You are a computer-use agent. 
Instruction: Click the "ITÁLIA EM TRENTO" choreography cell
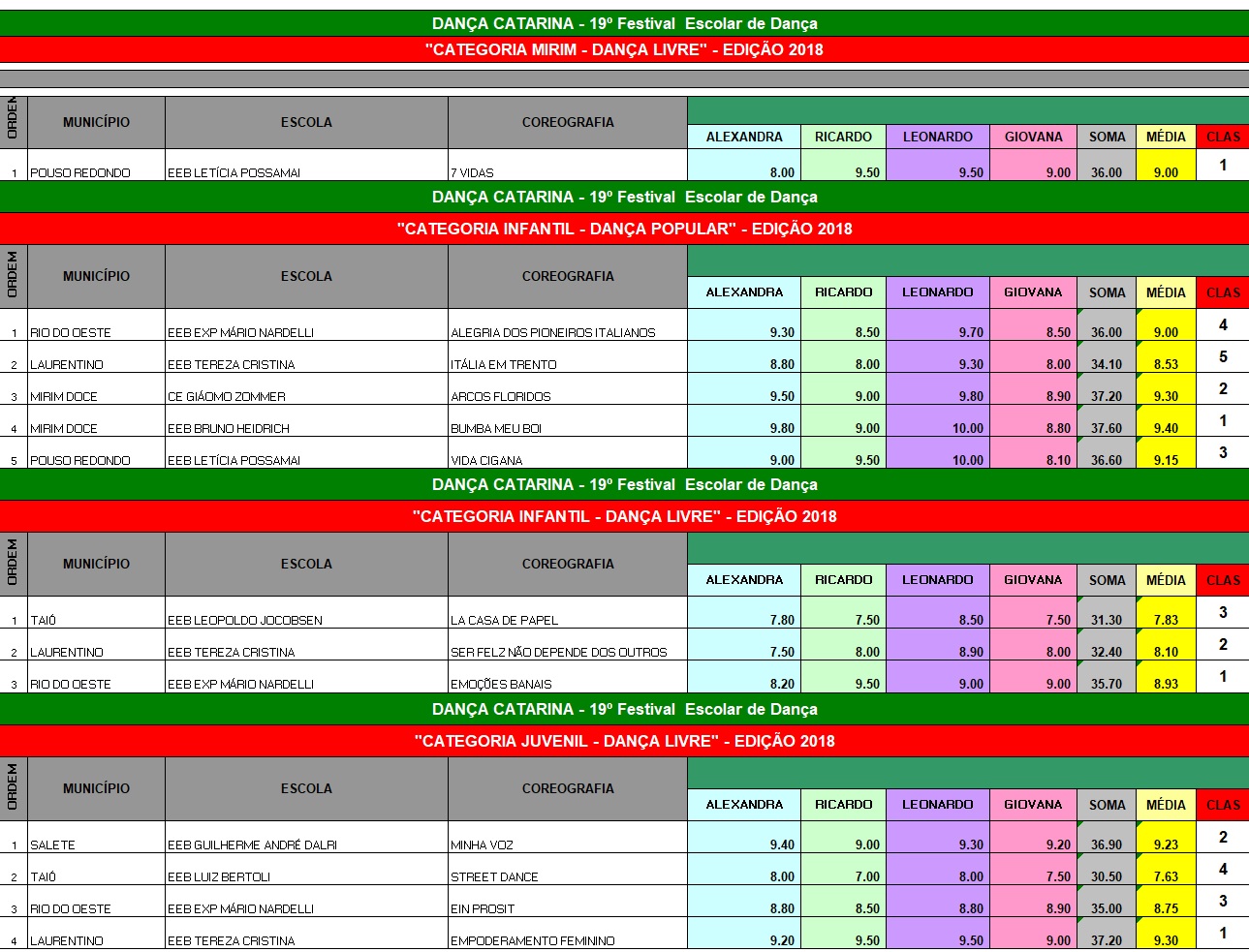(x=567, y=358)
